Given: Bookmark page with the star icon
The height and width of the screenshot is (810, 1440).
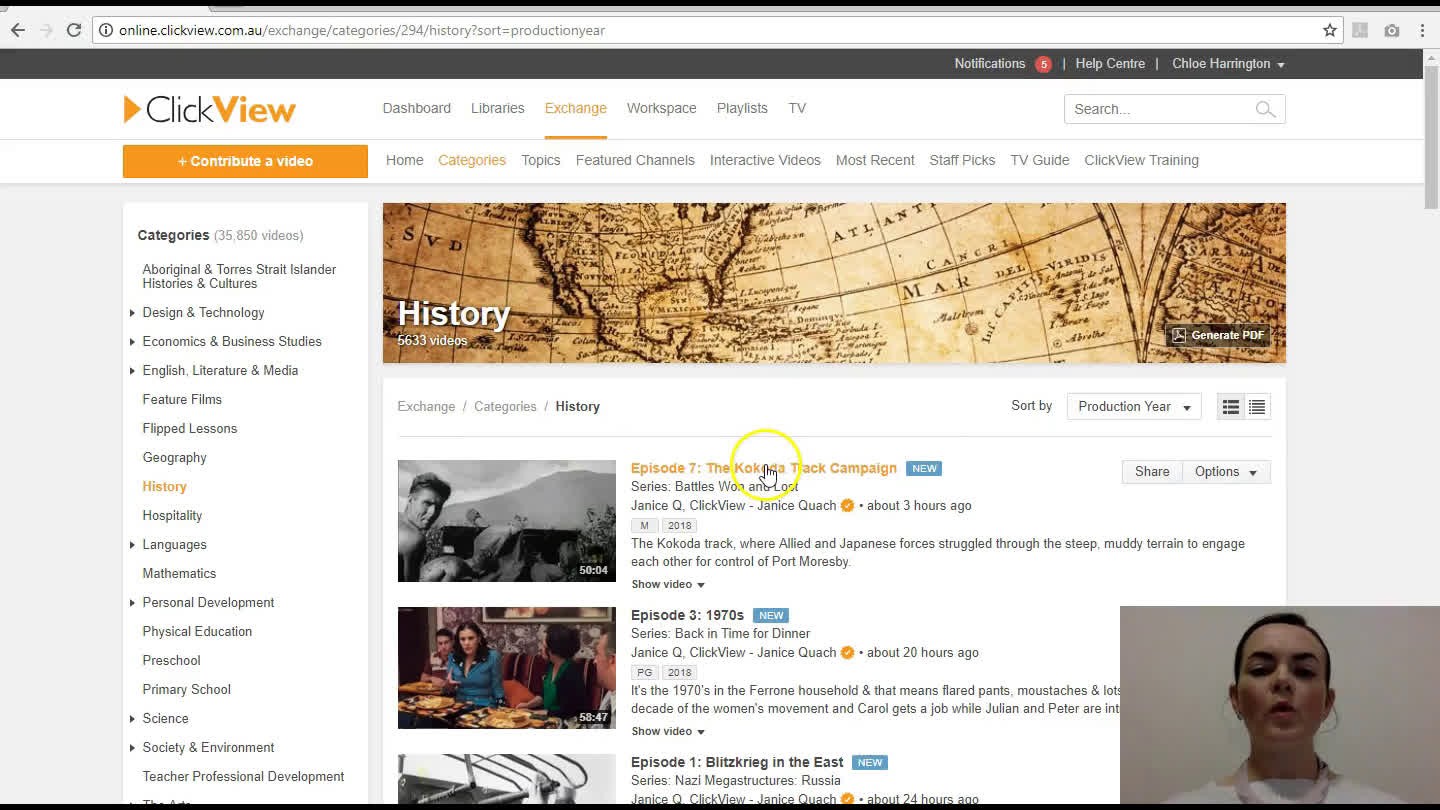Looking at the screenshot, I should coord(1330,30).
